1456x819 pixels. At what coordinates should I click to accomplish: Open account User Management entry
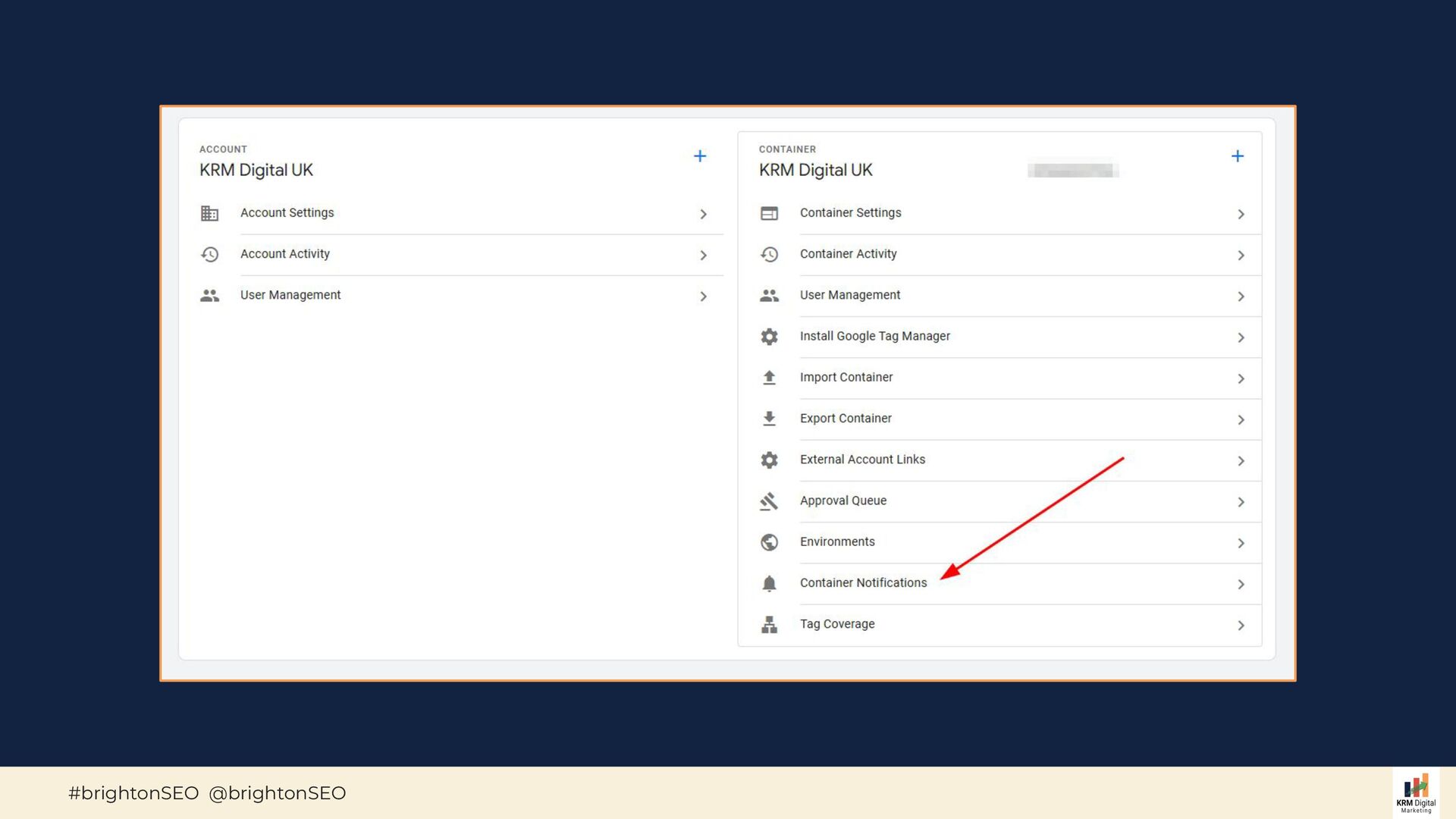tap(290, 295)
